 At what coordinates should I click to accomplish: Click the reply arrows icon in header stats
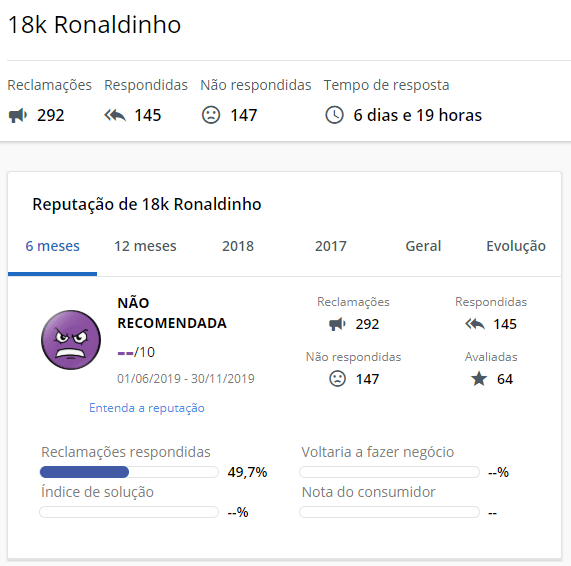(x=115, y=115)
